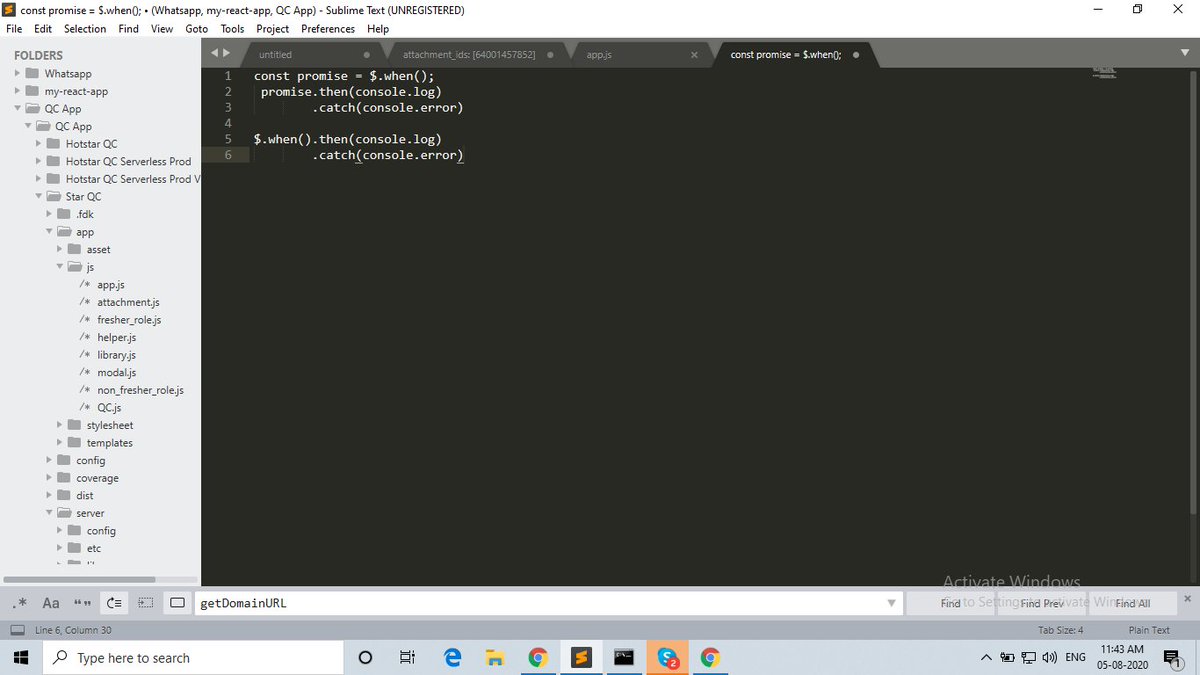Click the stylesheet folder icon
Viewport: 1200px width, 675px height.
[x=74, y=425]
